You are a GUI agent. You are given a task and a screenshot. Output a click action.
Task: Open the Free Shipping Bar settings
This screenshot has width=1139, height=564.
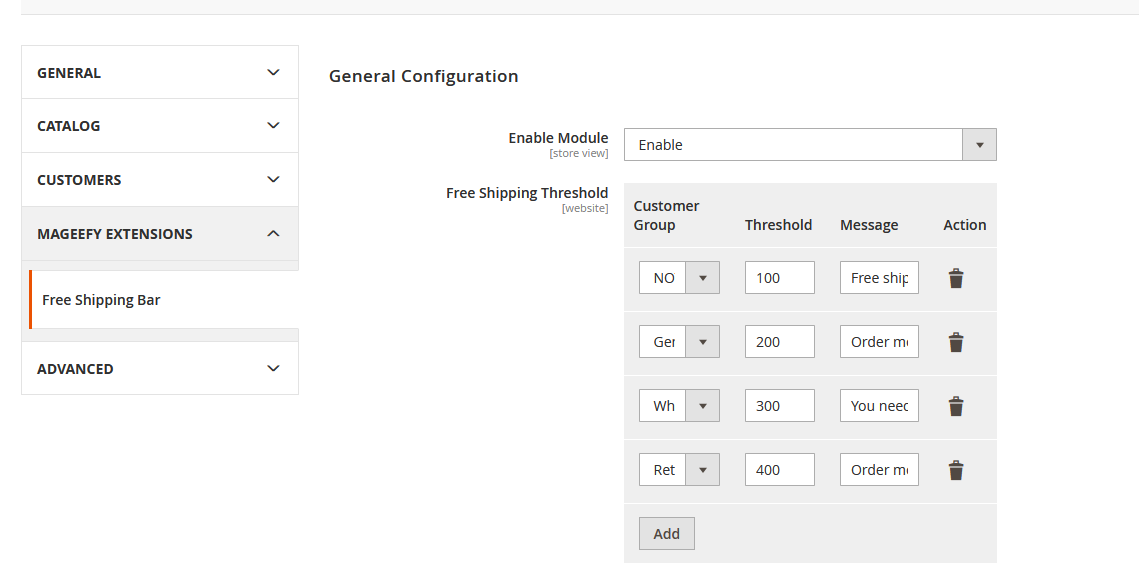click(101, 300)
